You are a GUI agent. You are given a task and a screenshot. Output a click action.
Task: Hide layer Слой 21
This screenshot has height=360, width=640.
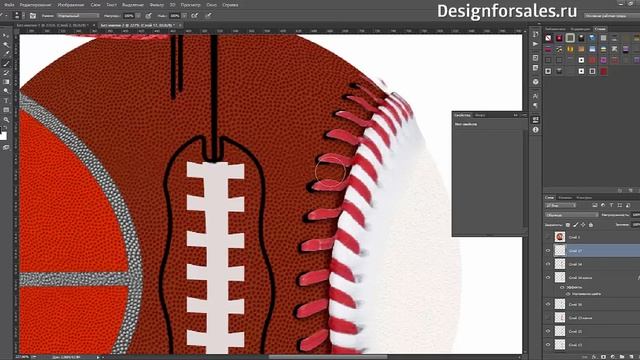(548, 331)
